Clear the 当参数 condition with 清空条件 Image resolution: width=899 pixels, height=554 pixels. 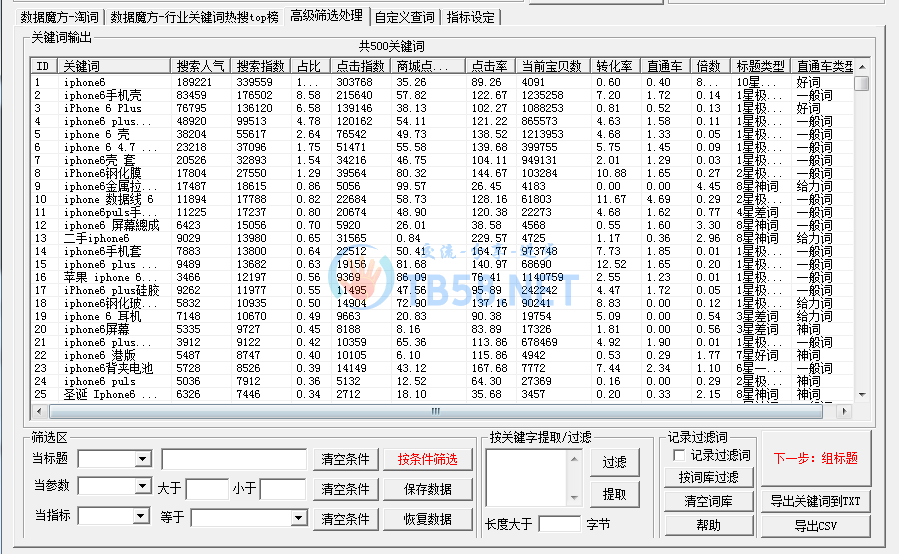(345, 489)
